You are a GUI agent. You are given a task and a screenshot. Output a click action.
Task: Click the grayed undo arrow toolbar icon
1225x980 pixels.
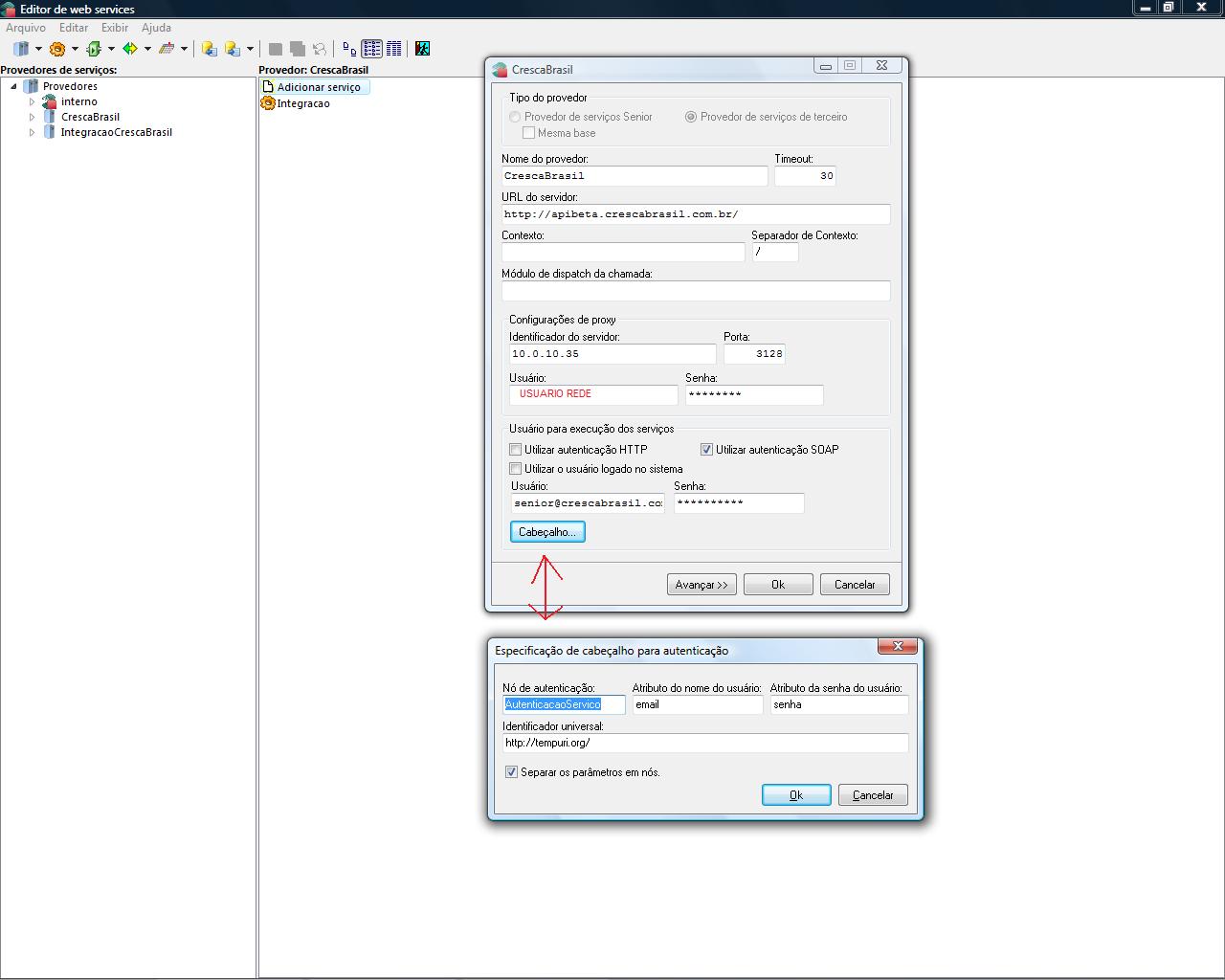click(320, 49)
